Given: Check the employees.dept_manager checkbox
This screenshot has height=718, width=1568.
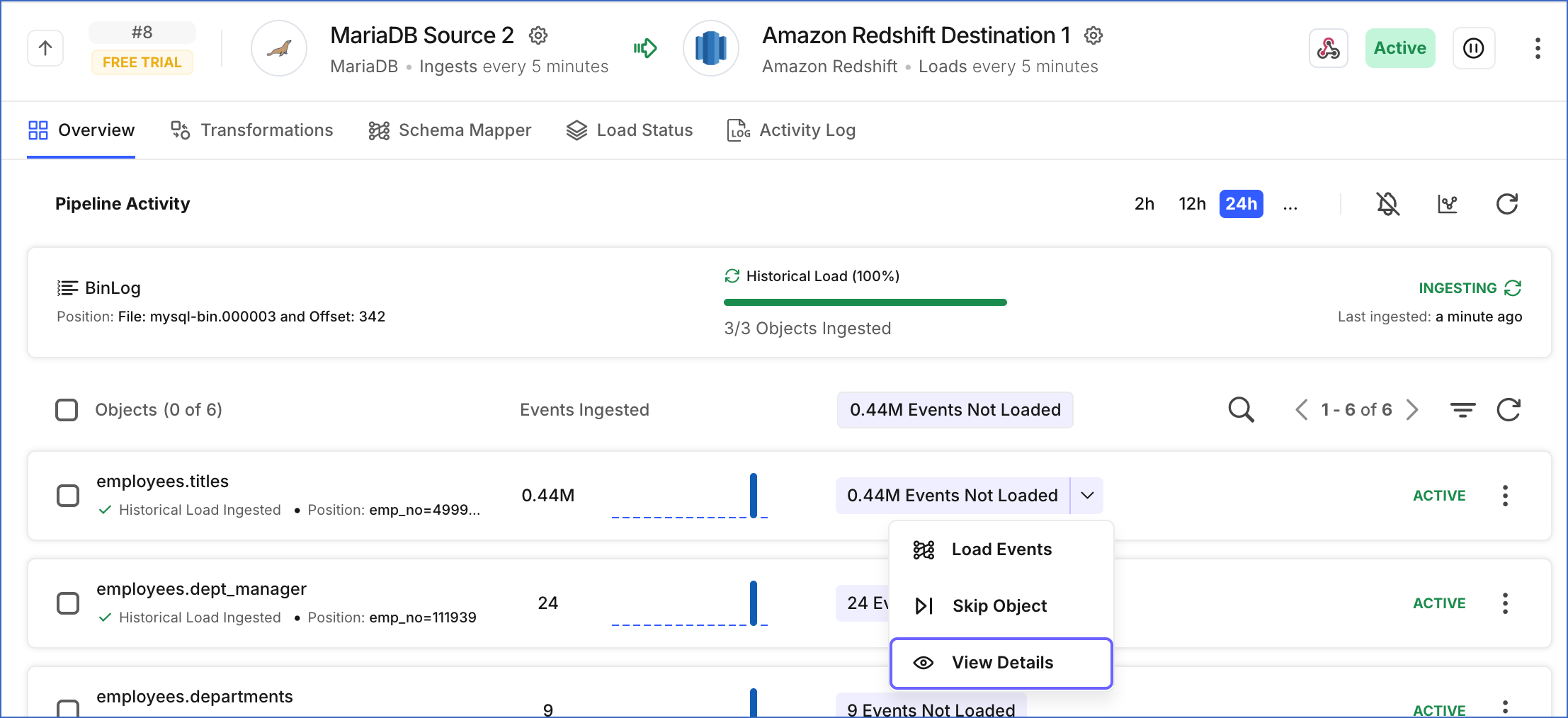Looking at the screenshot, I should pos(68,603).
